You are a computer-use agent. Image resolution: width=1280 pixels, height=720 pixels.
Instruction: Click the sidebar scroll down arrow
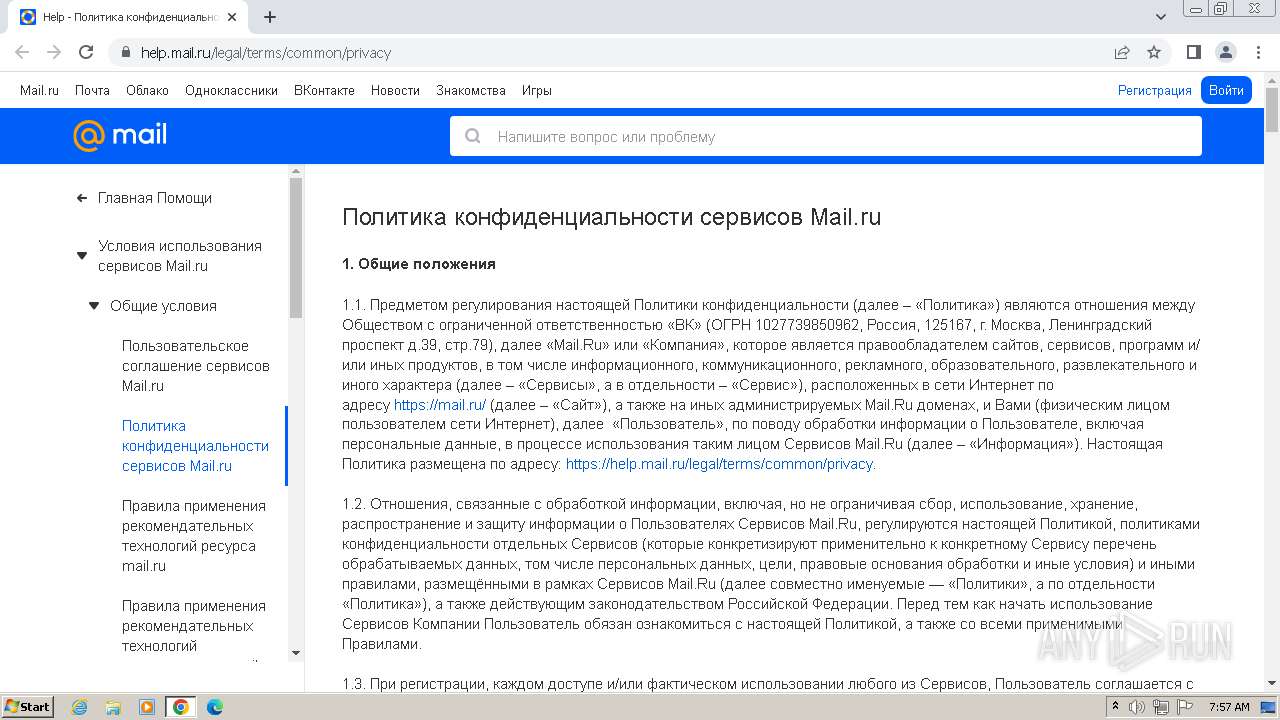pos(296,652)
